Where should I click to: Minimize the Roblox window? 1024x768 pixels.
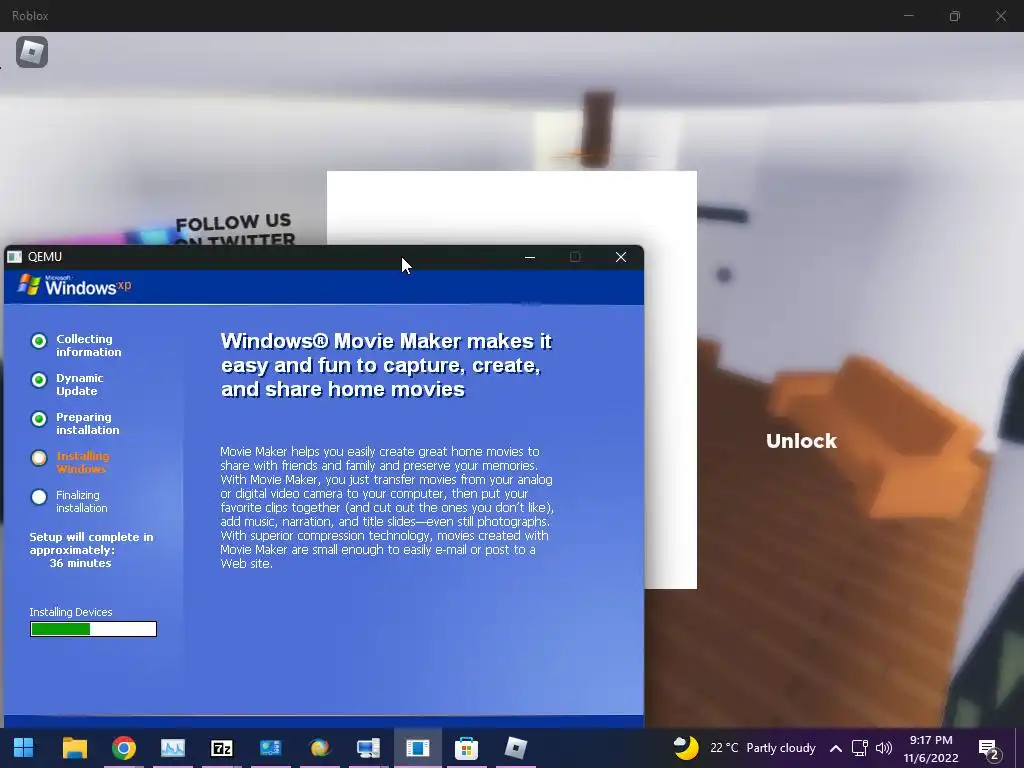pos(908,16)
